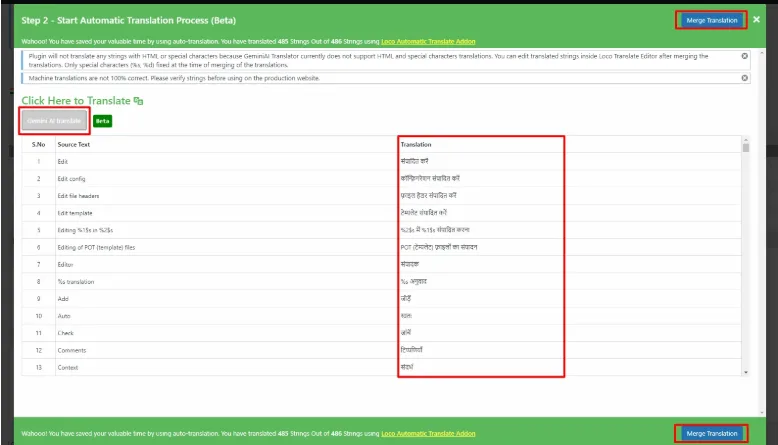Select 'Editing of POT (template) files' row
The height and width of the screenshot is (445, 778).
point(381,247)
